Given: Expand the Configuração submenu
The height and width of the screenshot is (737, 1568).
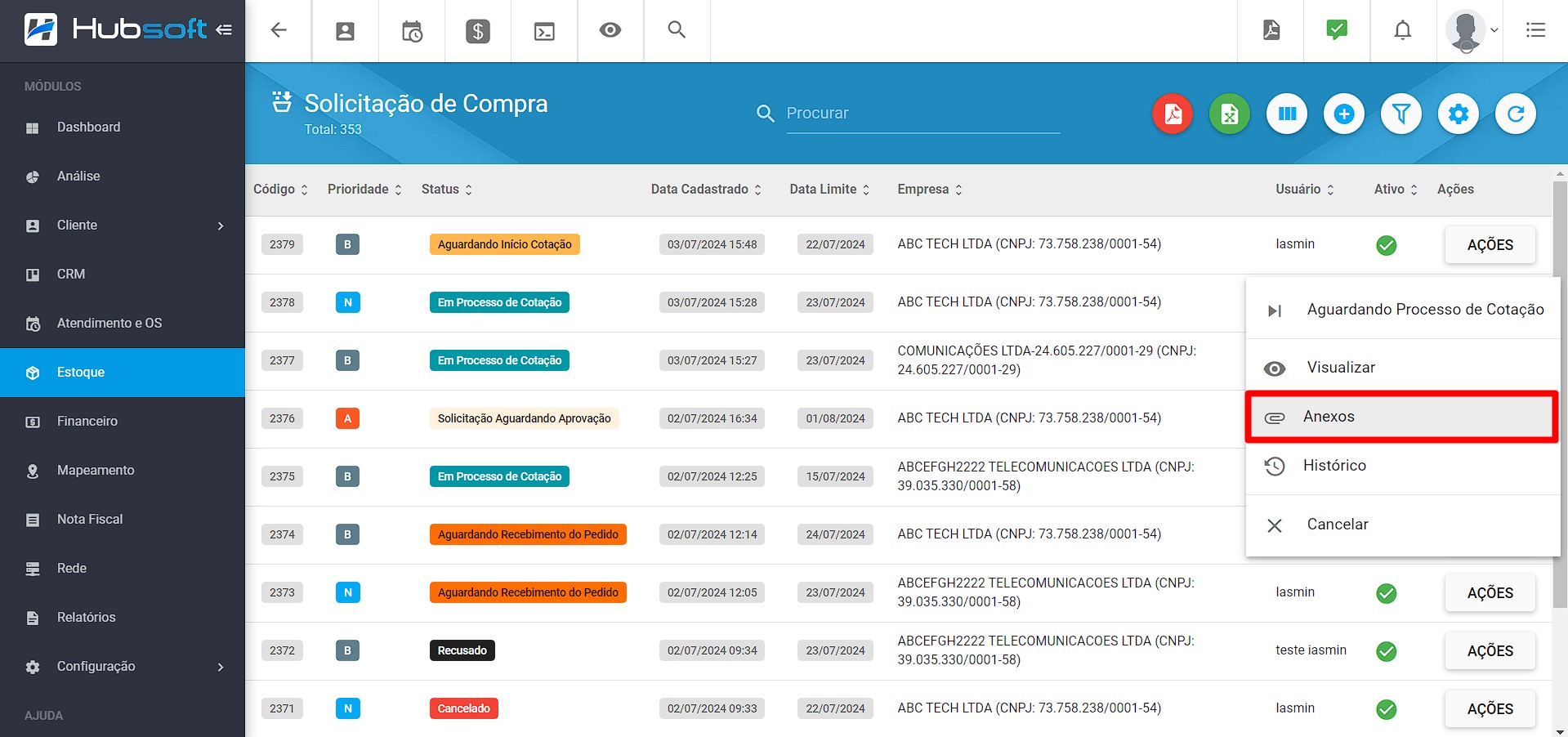Looking at the screenshot, I should pyautogui.click(x=123, y=667).
